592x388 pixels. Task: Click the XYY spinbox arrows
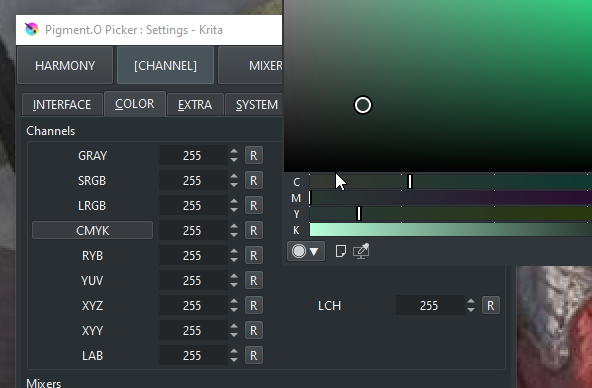(234, 331)
